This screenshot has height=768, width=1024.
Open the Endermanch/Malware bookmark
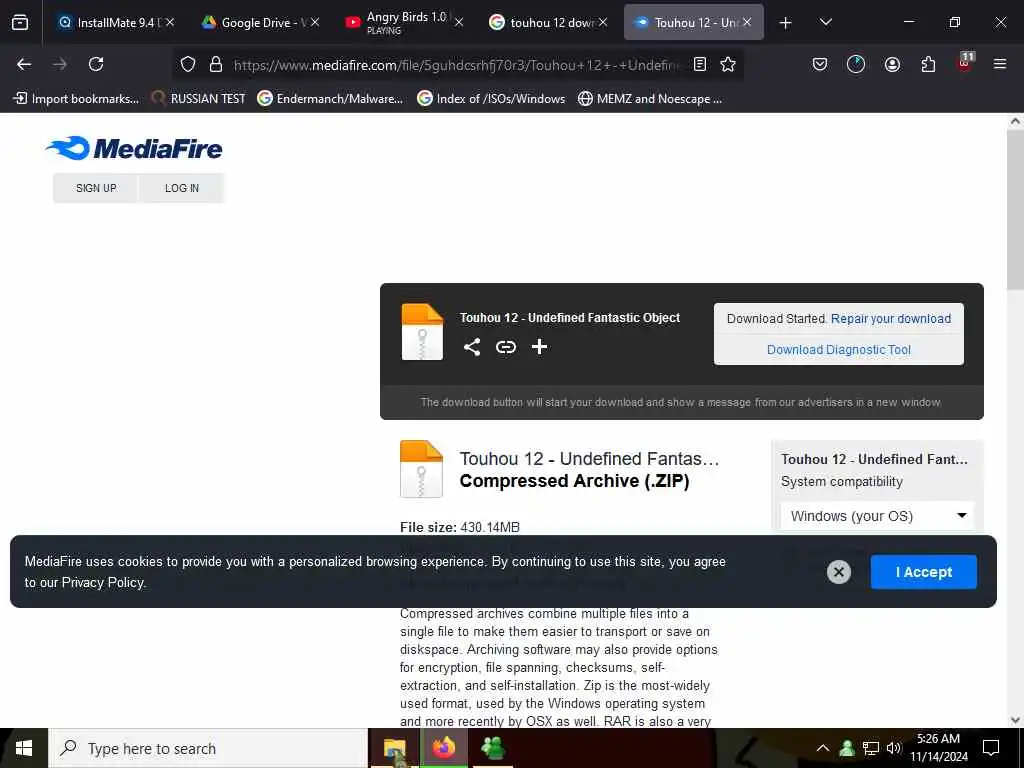tap(330, 99)
